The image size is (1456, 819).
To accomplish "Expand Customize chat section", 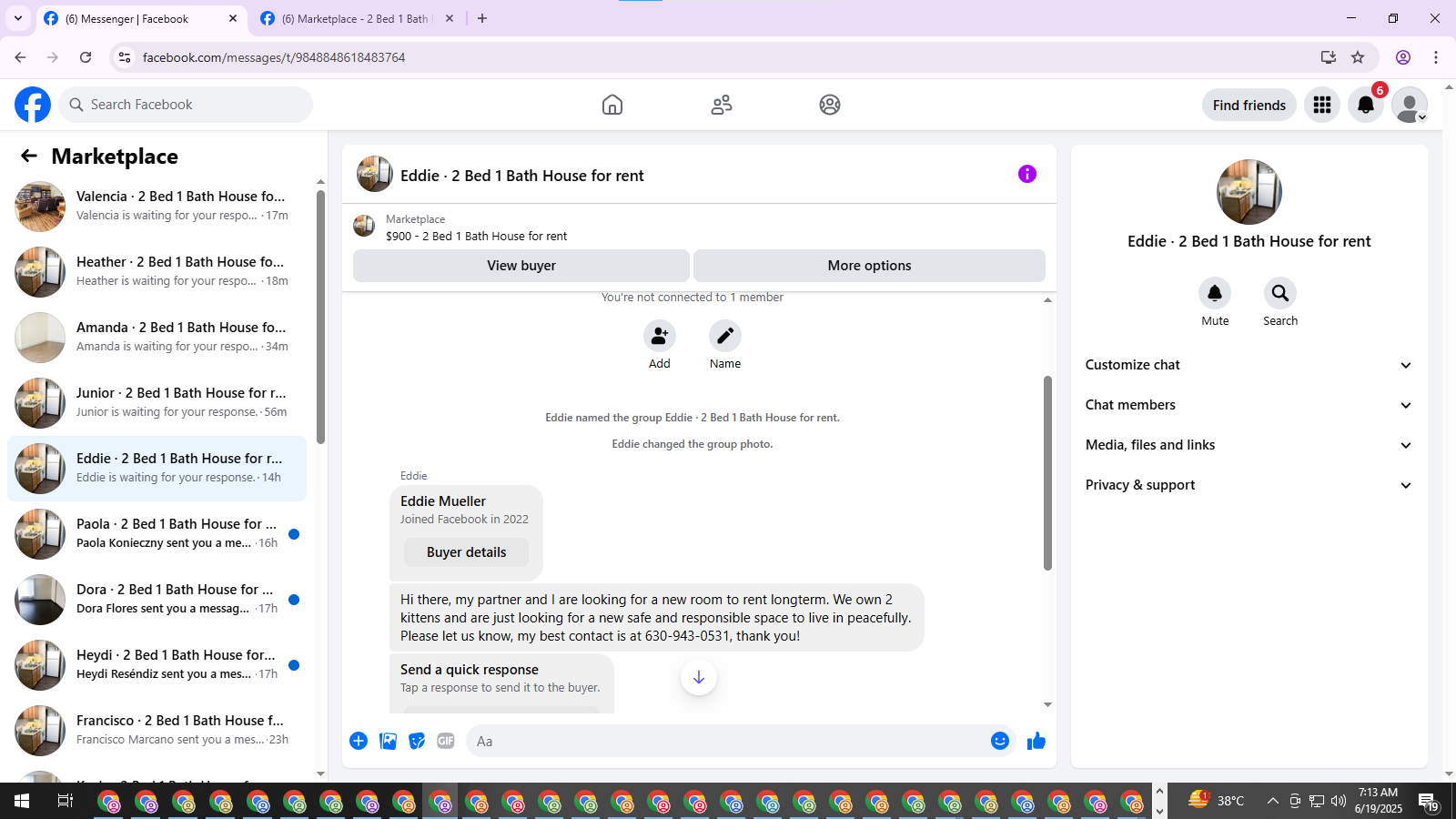I will click(x=1249, y=365).
